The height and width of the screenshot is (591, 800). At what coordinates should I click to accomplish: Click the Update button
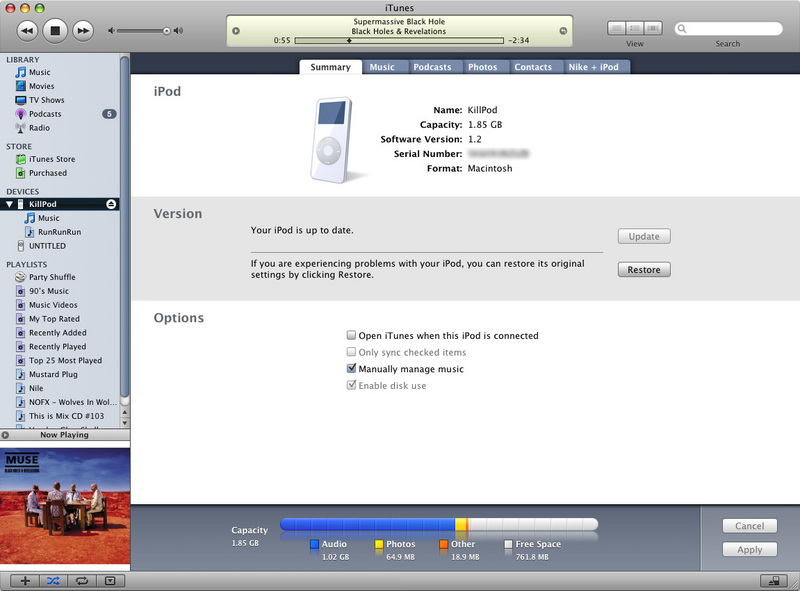[x=644, y=236]
